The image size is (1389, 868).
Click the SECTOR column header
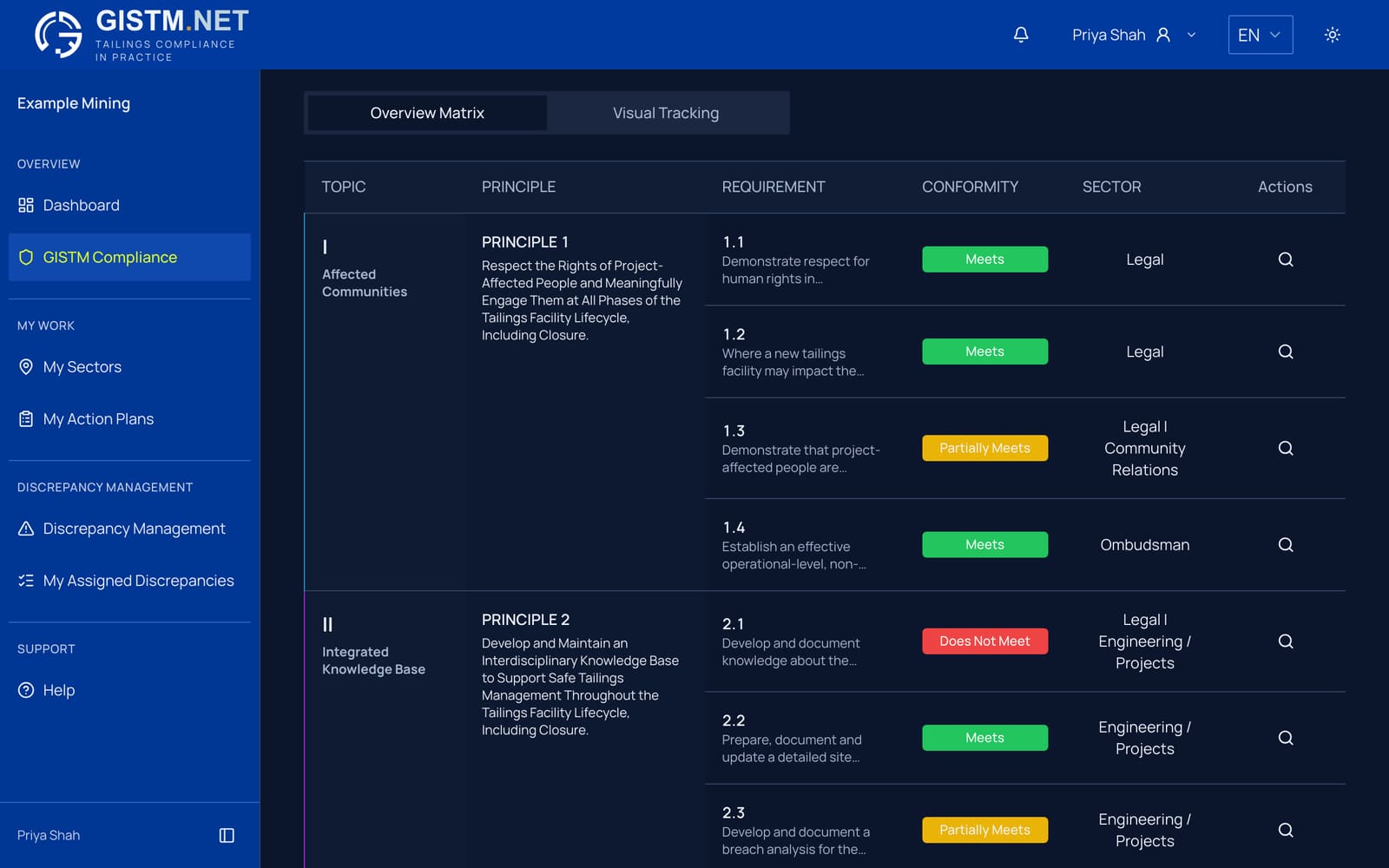1111,187
